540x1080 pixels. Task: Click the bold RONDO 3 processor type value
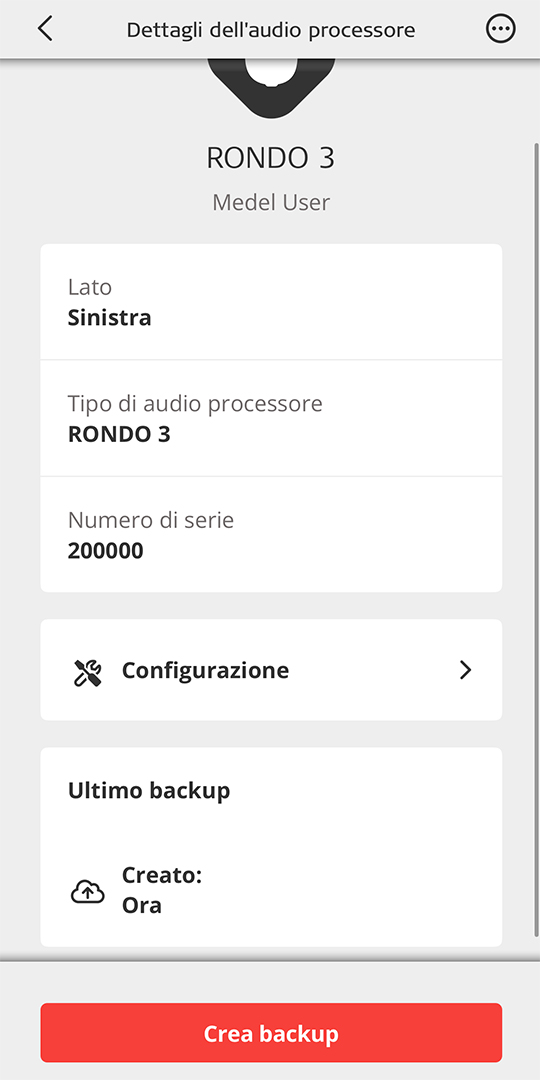pyautogui.click(x=118, y=435)
